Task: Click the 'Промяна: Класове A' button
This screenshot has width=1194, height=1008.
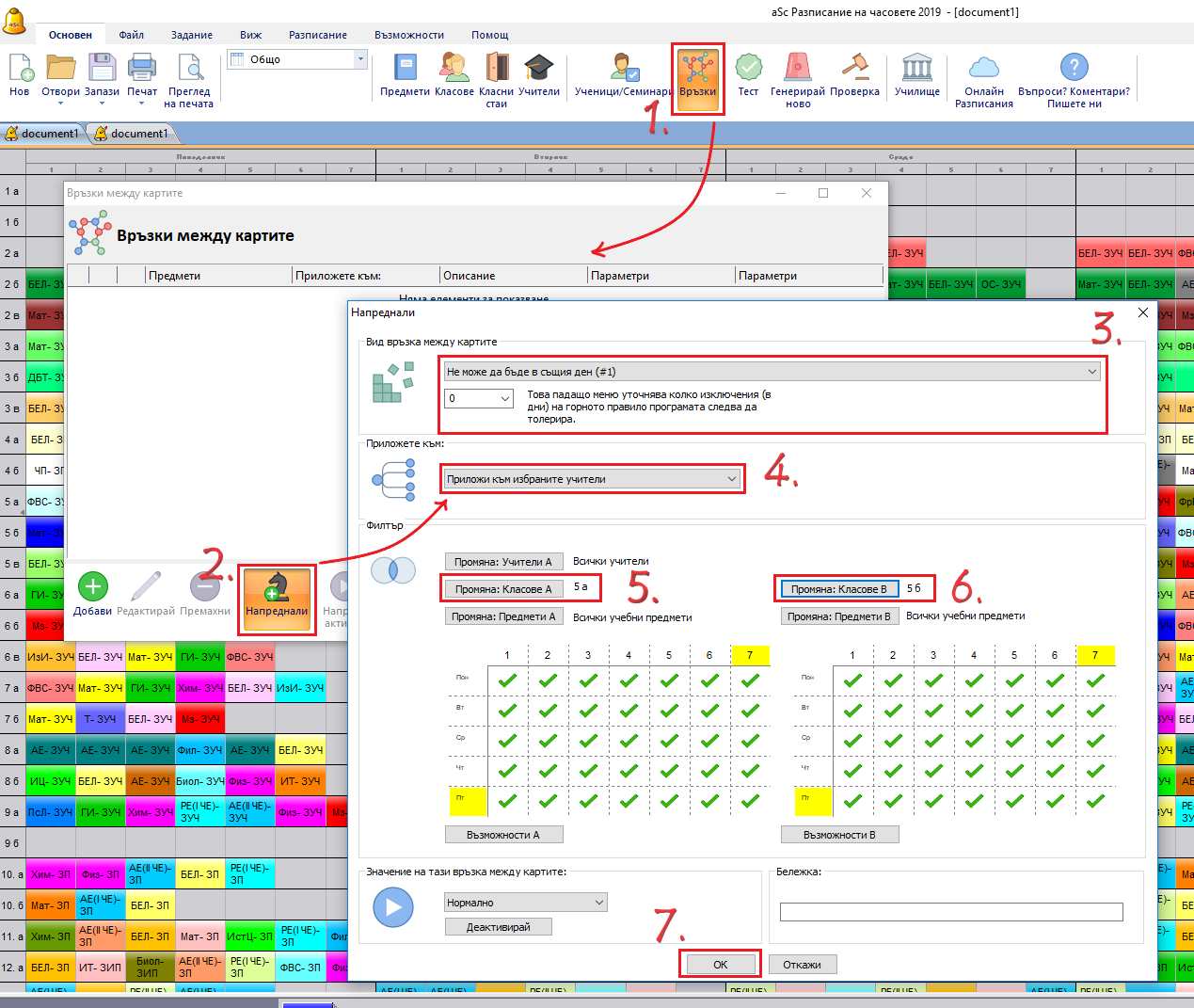Action: click(502, 589)
